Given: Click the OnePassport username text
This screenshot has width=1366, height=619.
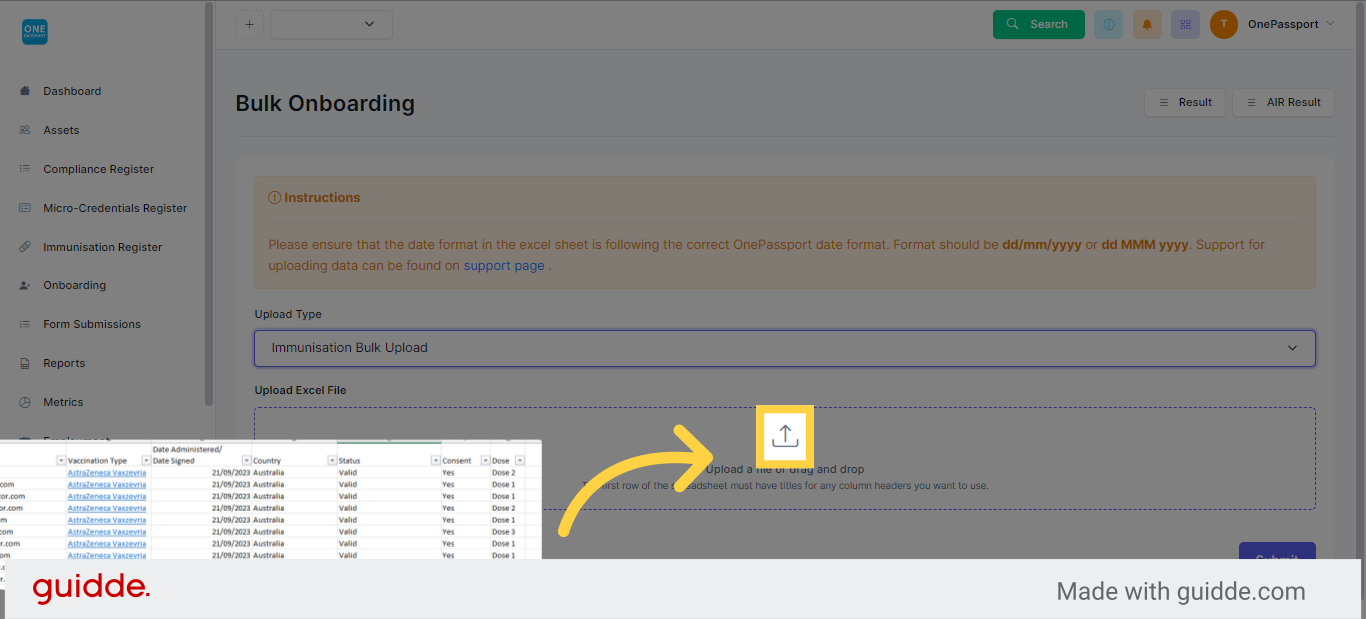Looking at the screenshot, I should pyautogui.click(x=1283, y=24).
